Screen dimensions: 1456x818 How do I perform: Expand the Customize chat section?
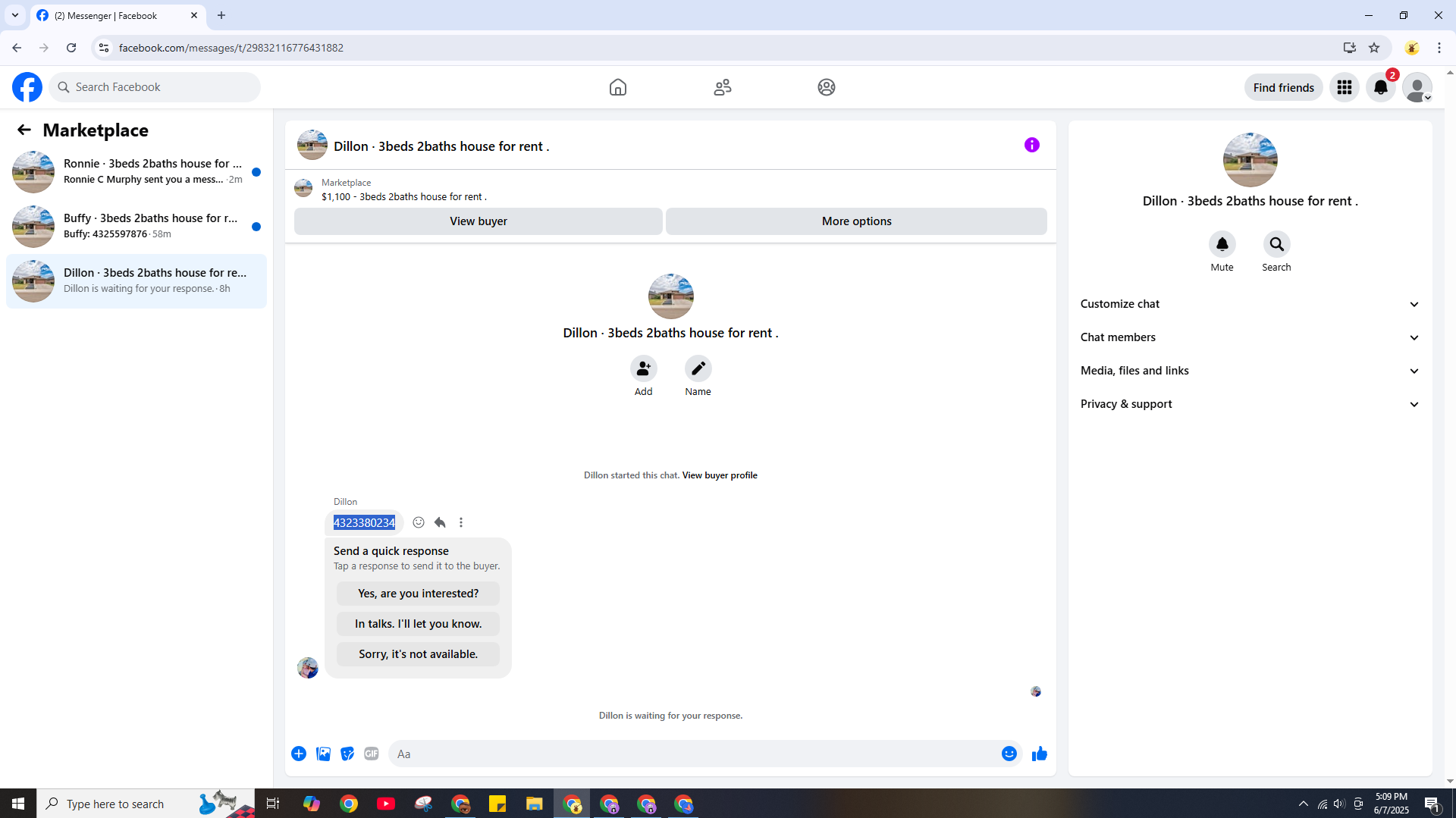[x=1250, y=304]
